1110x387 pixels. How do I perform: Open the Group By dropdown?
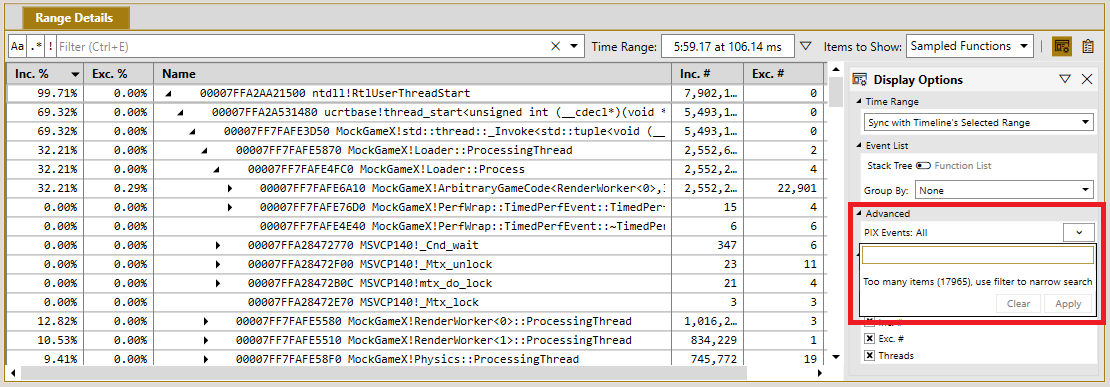[1005, 190]
